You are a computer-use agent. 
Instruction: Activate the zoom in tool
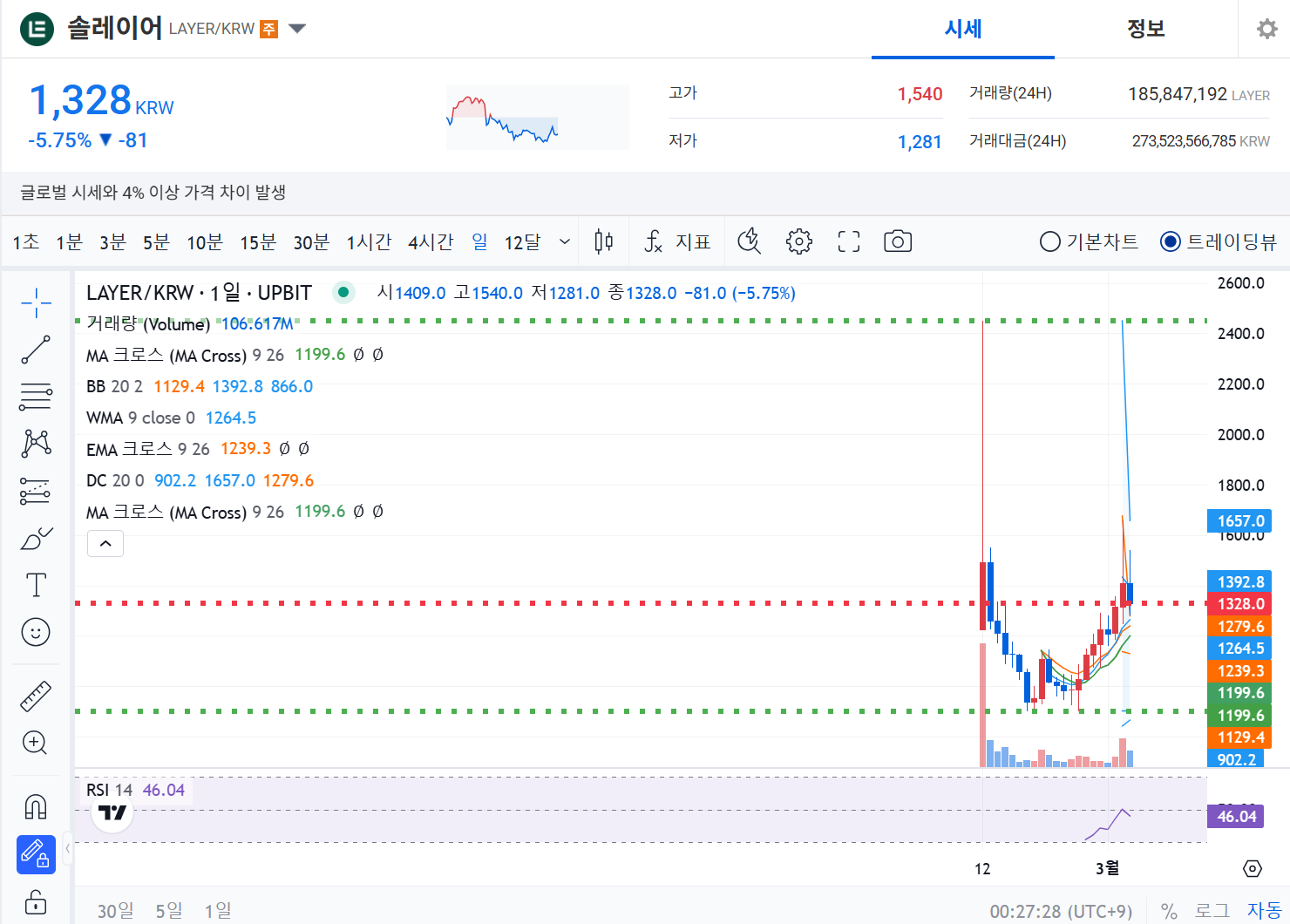[x=36, y=743]
